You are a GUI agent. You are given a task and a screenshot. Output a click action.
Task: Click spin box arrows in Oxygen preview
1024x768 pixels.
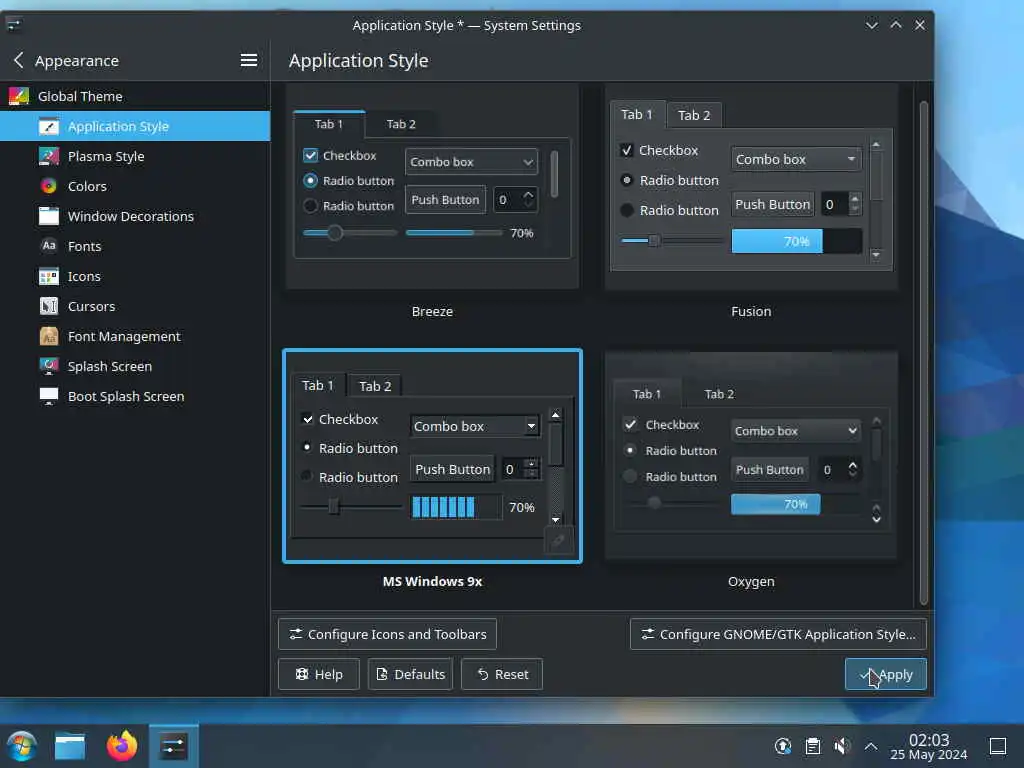coord(852,469)
